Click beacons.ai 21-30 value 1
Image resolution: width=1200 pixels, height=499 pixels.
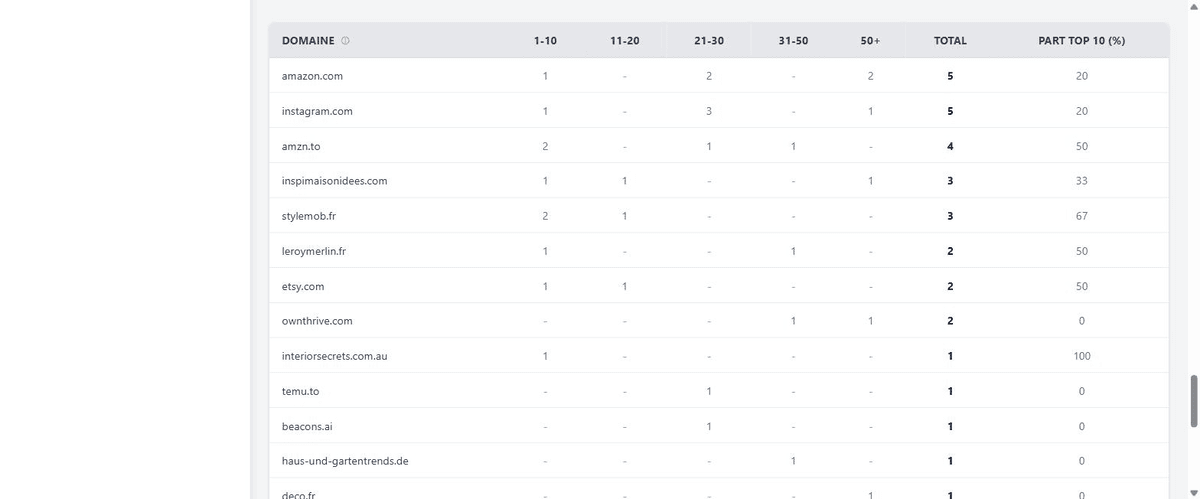coord(708,426)
